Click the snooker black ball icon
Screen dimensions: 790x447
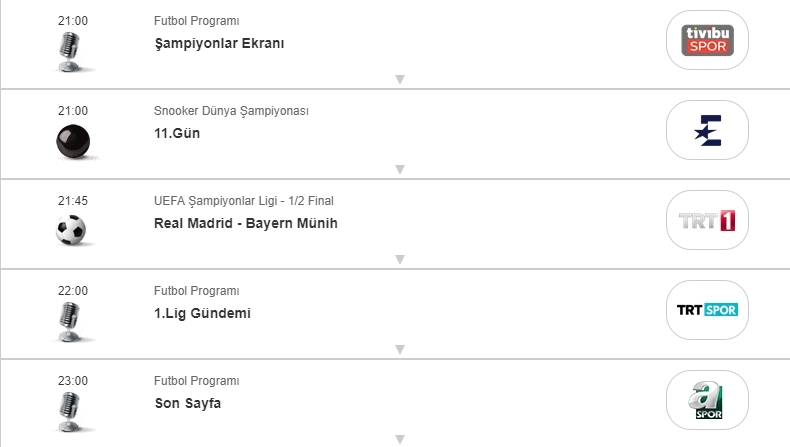[72, 141]
